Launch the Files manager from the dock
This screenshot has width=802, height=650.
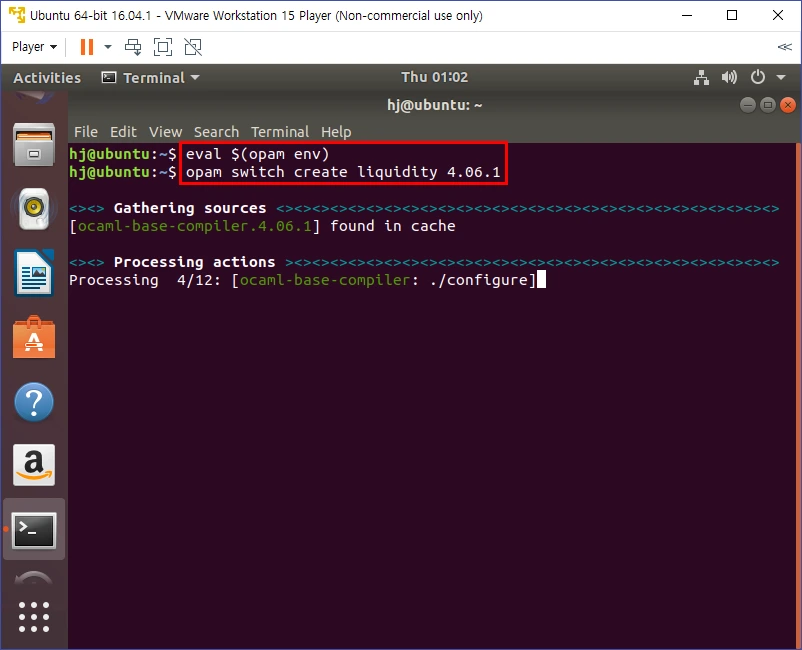click(34, 145)
